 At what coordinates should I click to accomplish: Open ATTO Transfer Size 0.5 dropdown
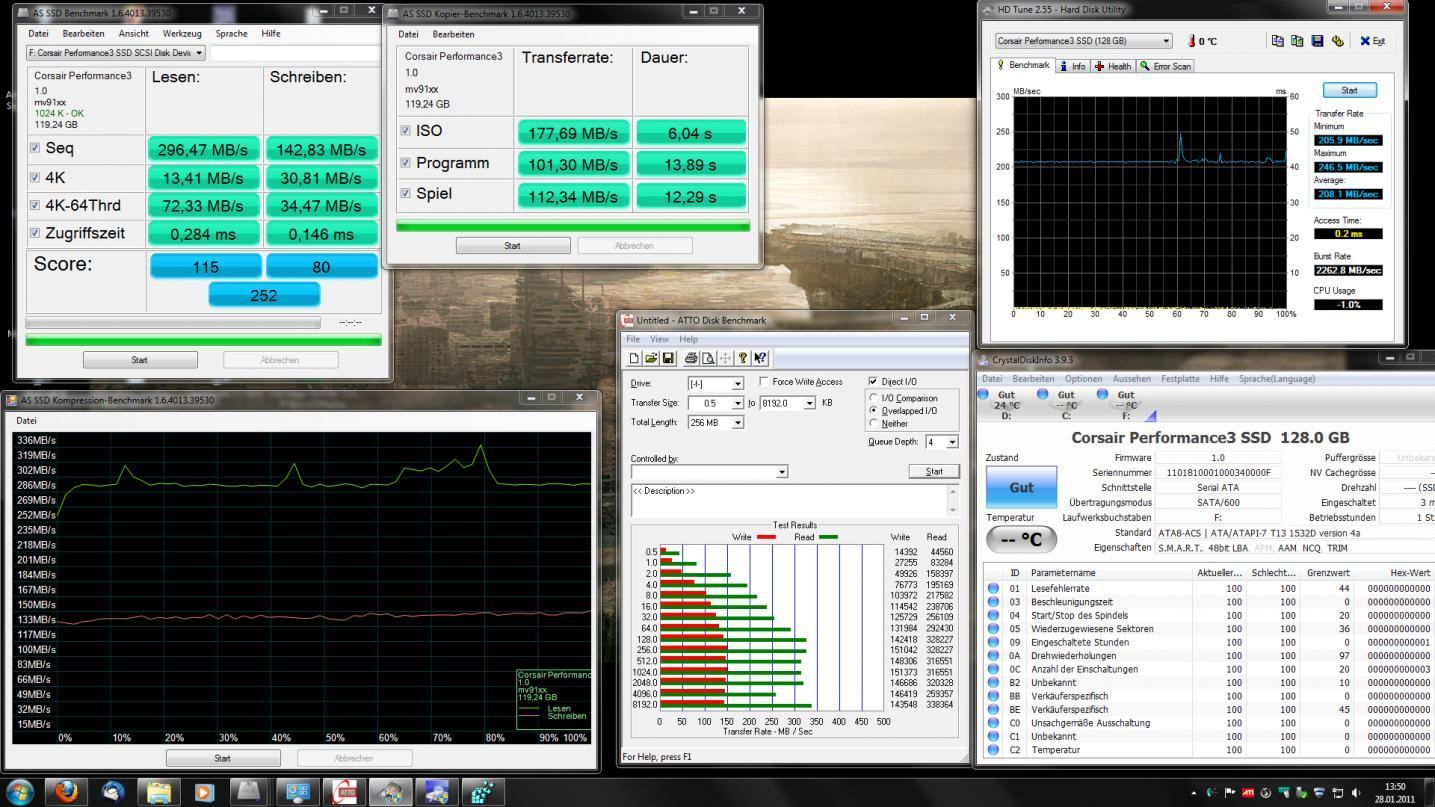click(x=738, y=403)
